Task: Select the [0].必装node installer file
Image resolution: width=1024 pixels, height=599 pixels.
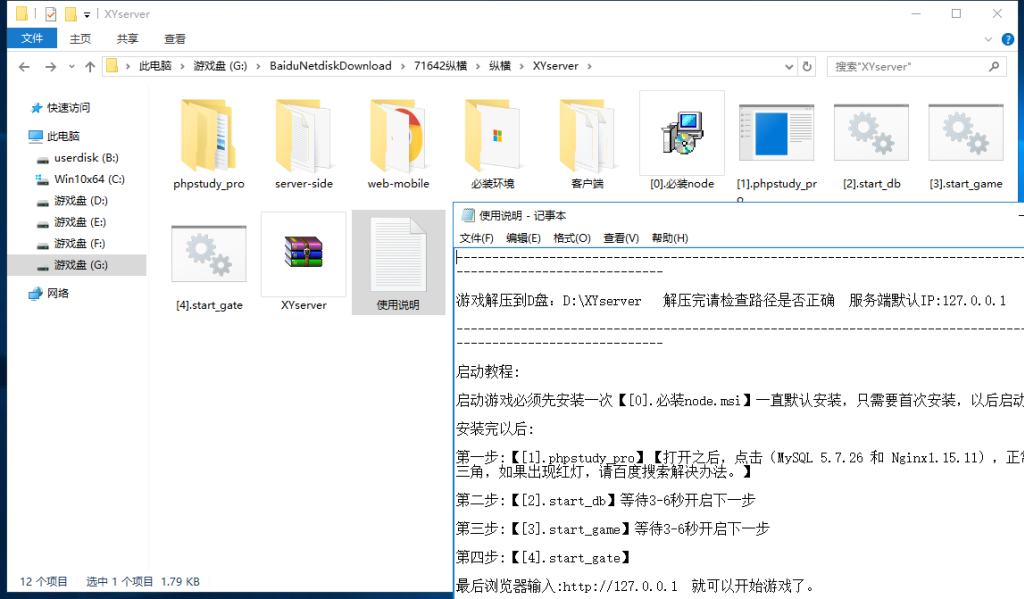Action: tap(682, 142)
